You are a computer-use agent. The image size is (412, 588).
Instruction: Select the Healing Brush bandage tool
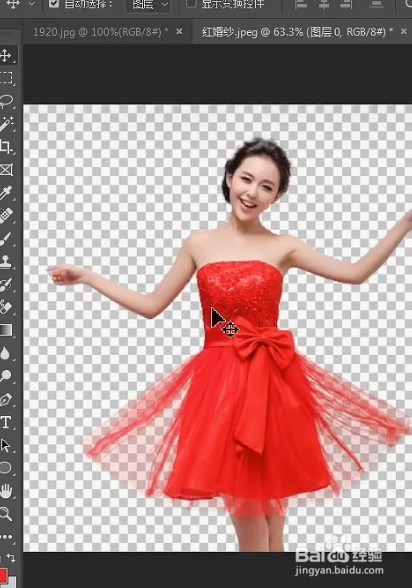tap(6, 216)
